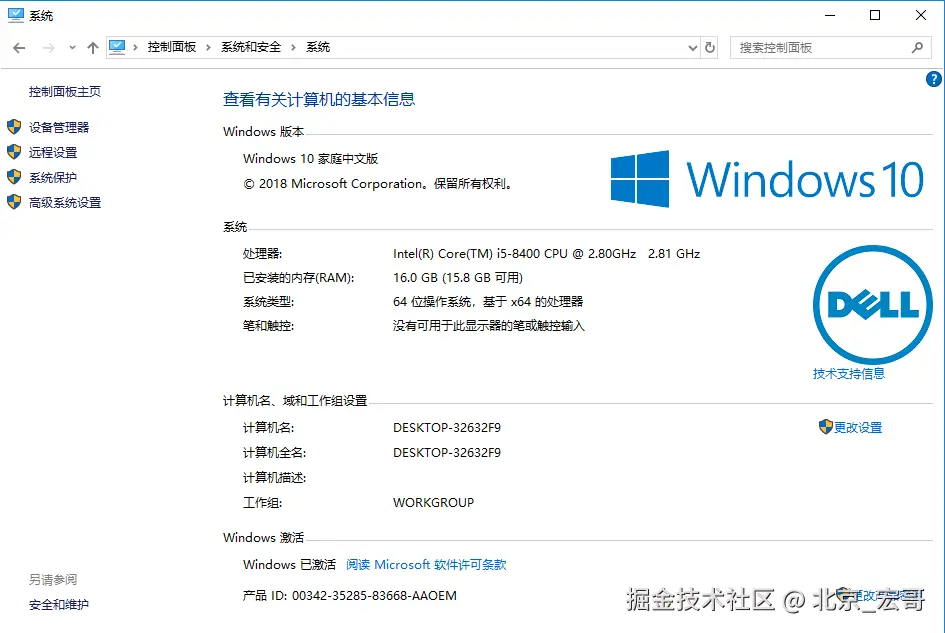Select RAM value 16.0 GB (15.8 GB 可用)
This screenshot has width=945, height=633.
pos(458,278)
